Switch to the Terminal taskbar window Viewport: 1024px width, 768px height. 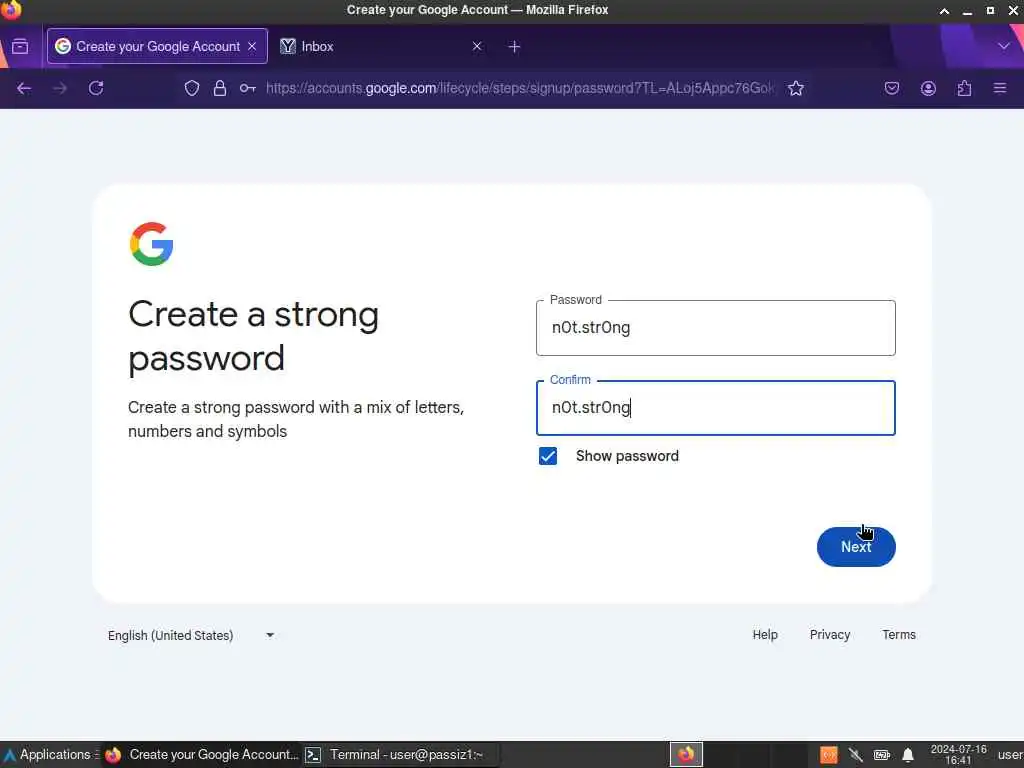click(x=400, y=755)
